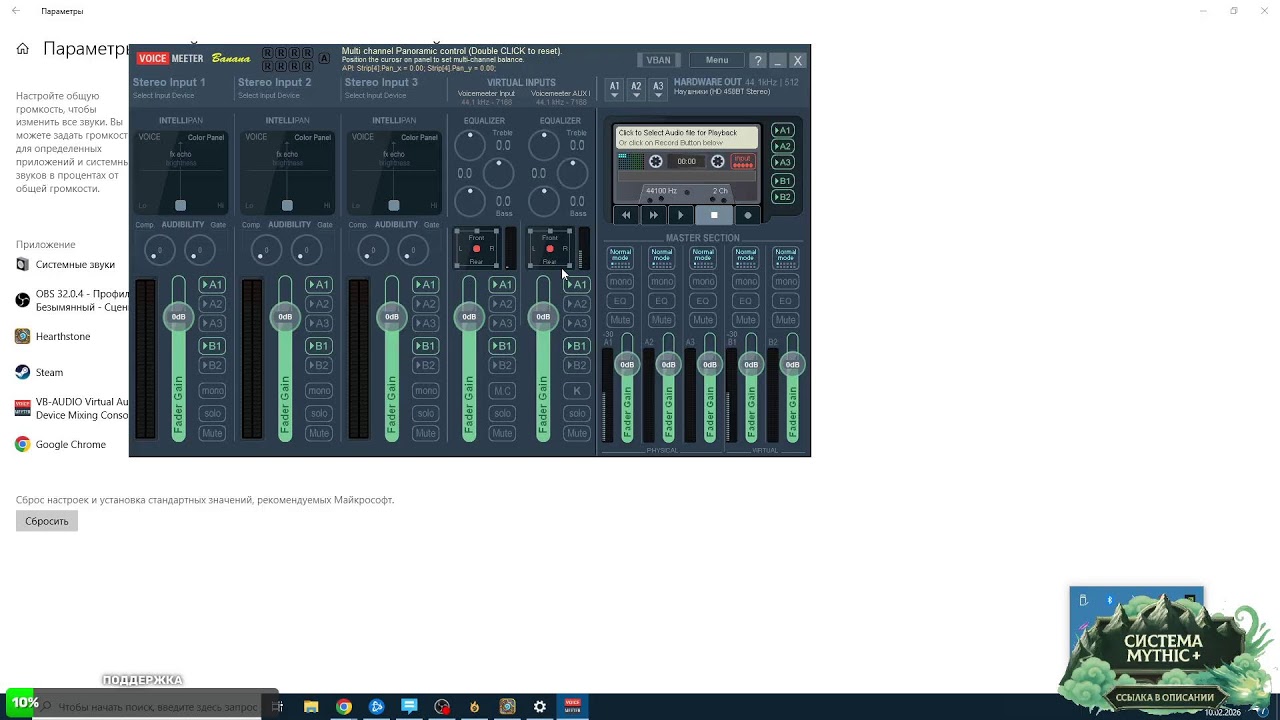
Task: Toggle the cassette input selector button
Action: [743, 161]
